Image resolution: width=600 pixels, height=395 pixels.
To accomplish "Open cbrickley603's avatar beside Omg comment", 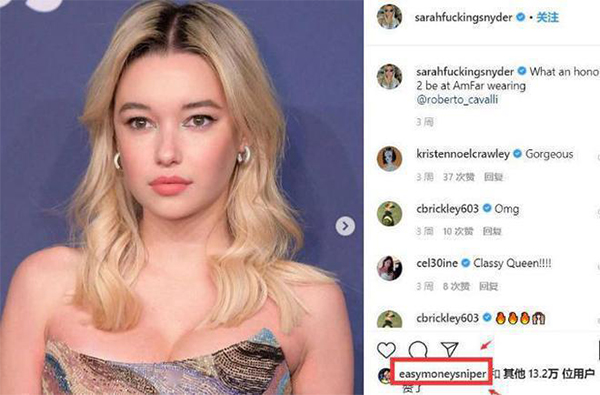I will point(389,213).
